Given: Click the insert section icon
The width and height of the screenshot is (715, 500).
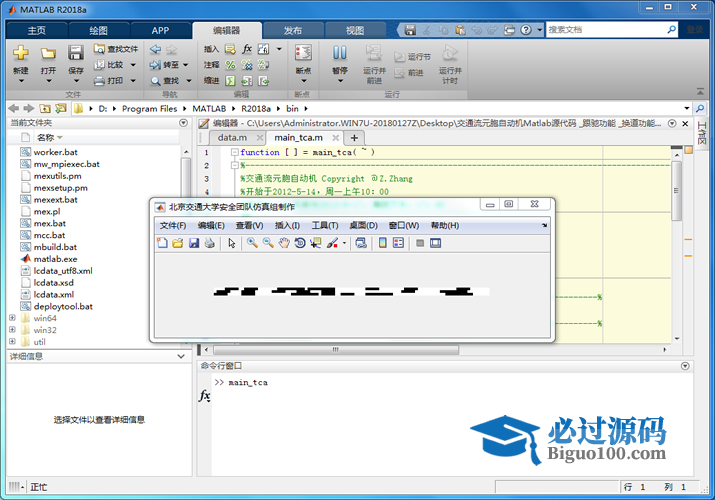Looking at the screenshot, I should (230, 49).
